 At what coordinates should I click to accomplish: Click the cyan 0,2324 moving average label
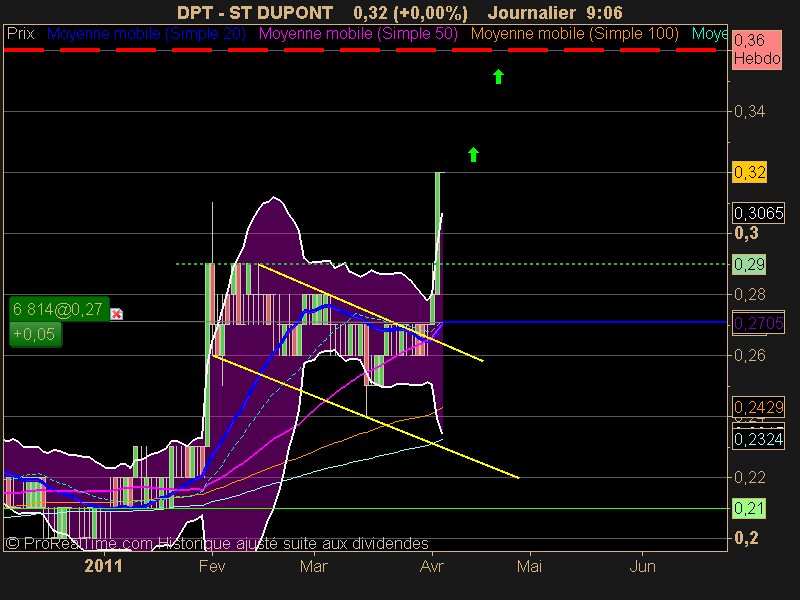(x=758, y=439)
